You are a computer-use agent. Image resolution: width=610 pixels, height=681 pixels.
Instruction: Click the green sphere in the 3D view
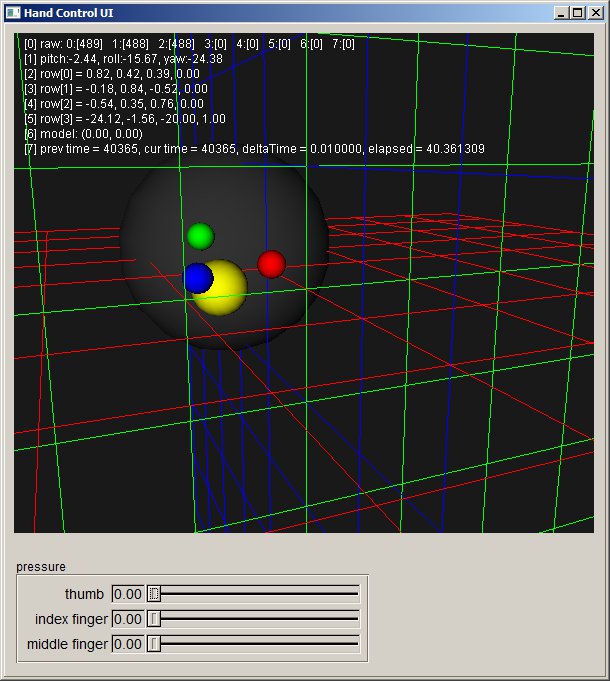pos(200,236)
